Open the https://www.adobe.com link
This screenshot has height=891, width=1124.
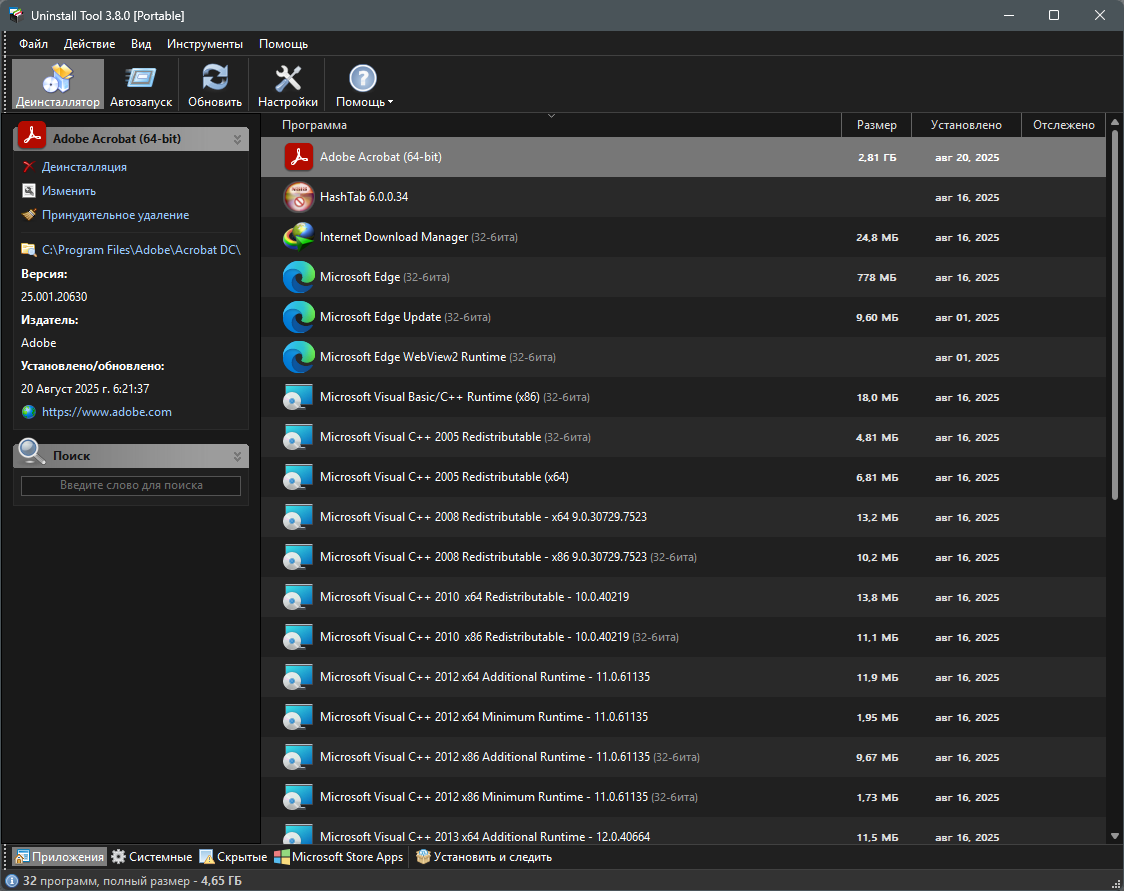tap(106, 412)
